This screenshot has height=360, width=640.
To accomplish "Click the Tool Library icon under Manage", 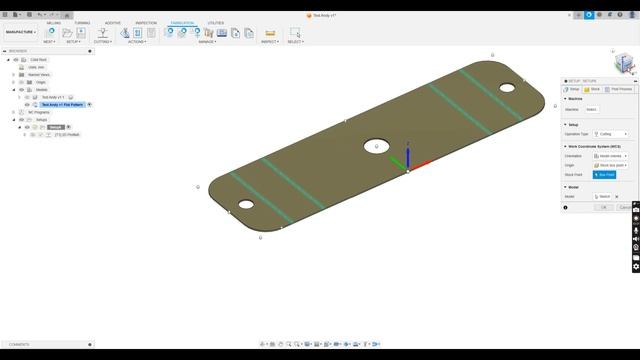I will 209,33.
